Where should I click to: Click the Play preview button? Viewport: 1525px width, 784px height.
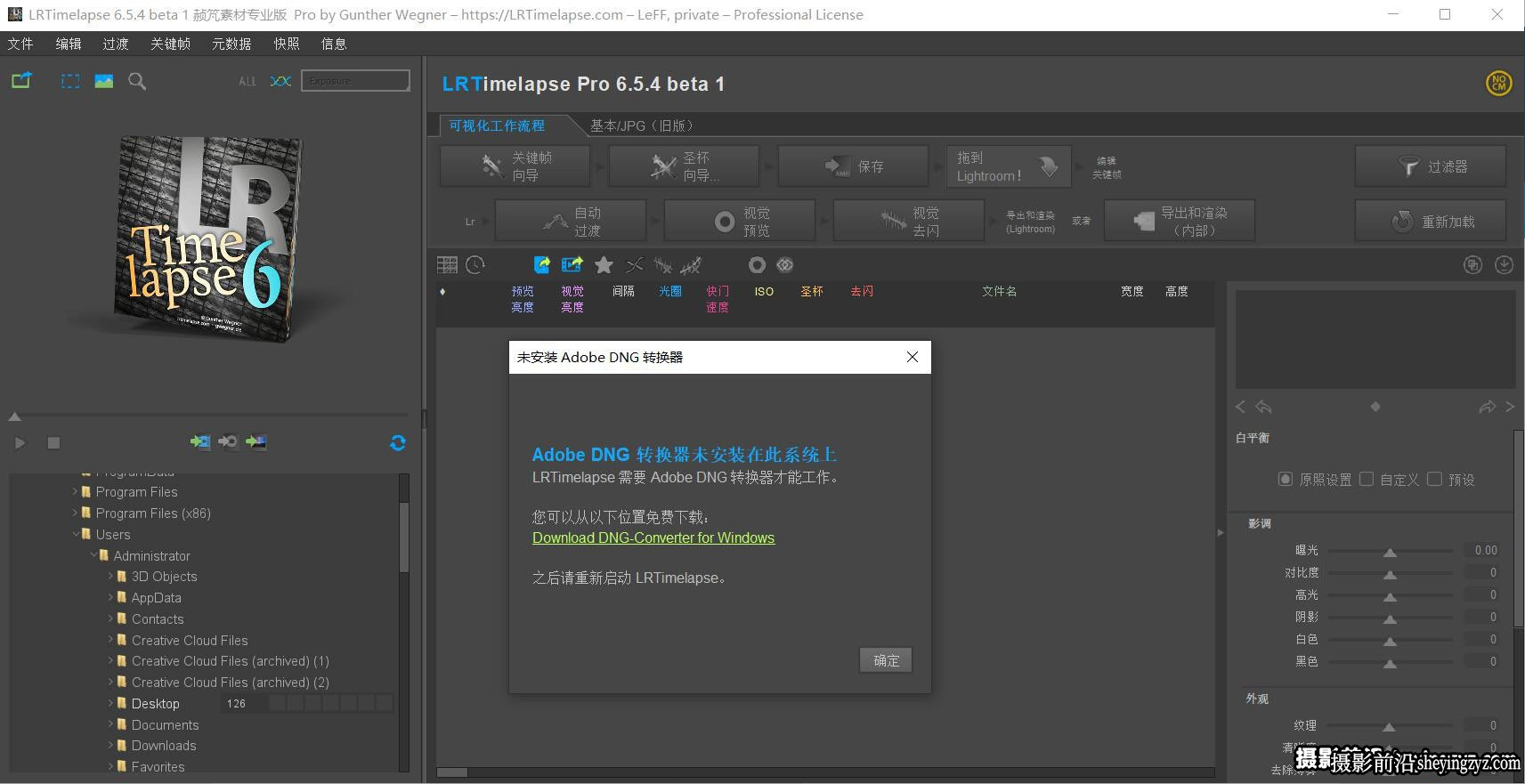(x=20, y=442)
